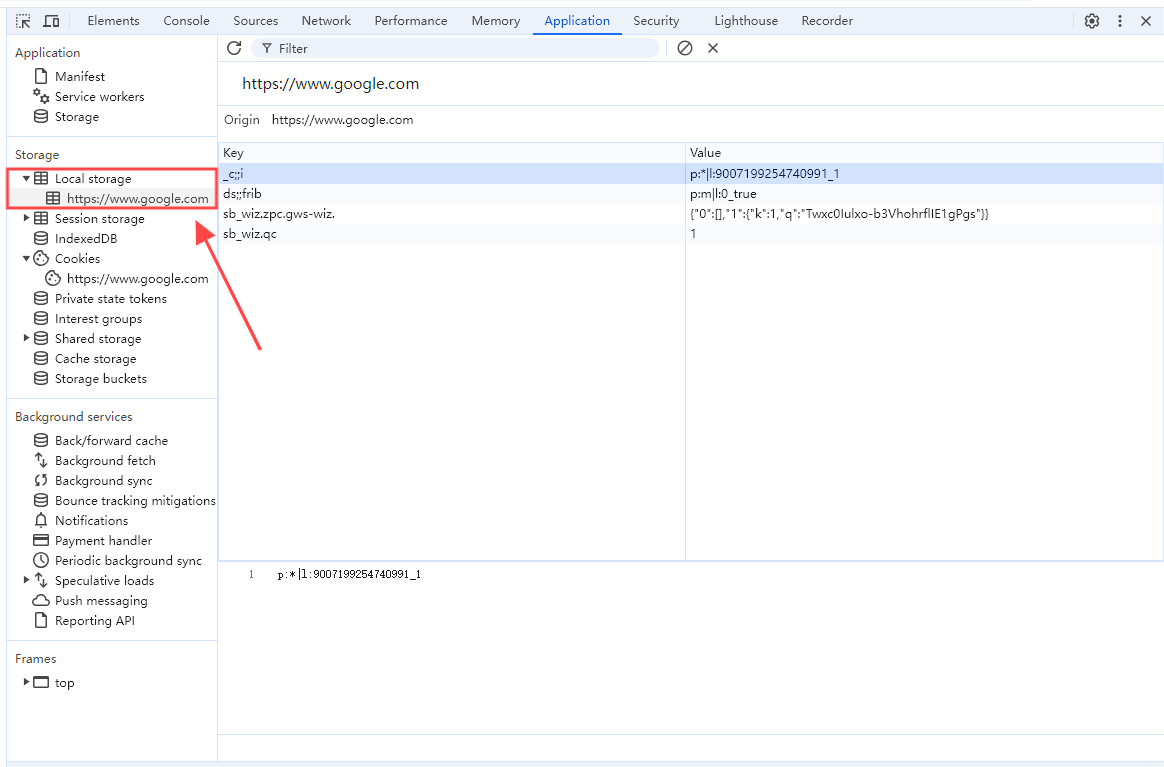Open Push messaging entry
This screenshot has height=767, width=1164.
pyautogui.click(x=101, y=601)
